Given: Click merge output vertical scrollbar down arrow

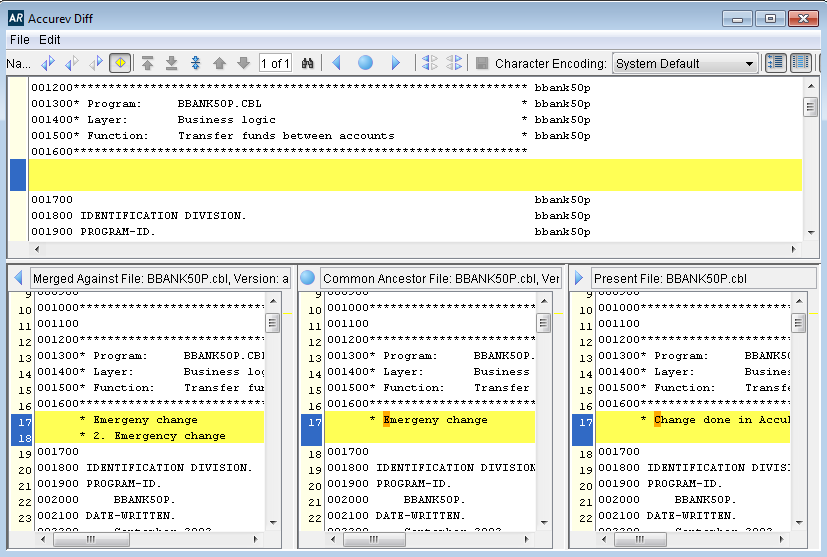Looking at the screenshot, I should (x=811, y=233).
